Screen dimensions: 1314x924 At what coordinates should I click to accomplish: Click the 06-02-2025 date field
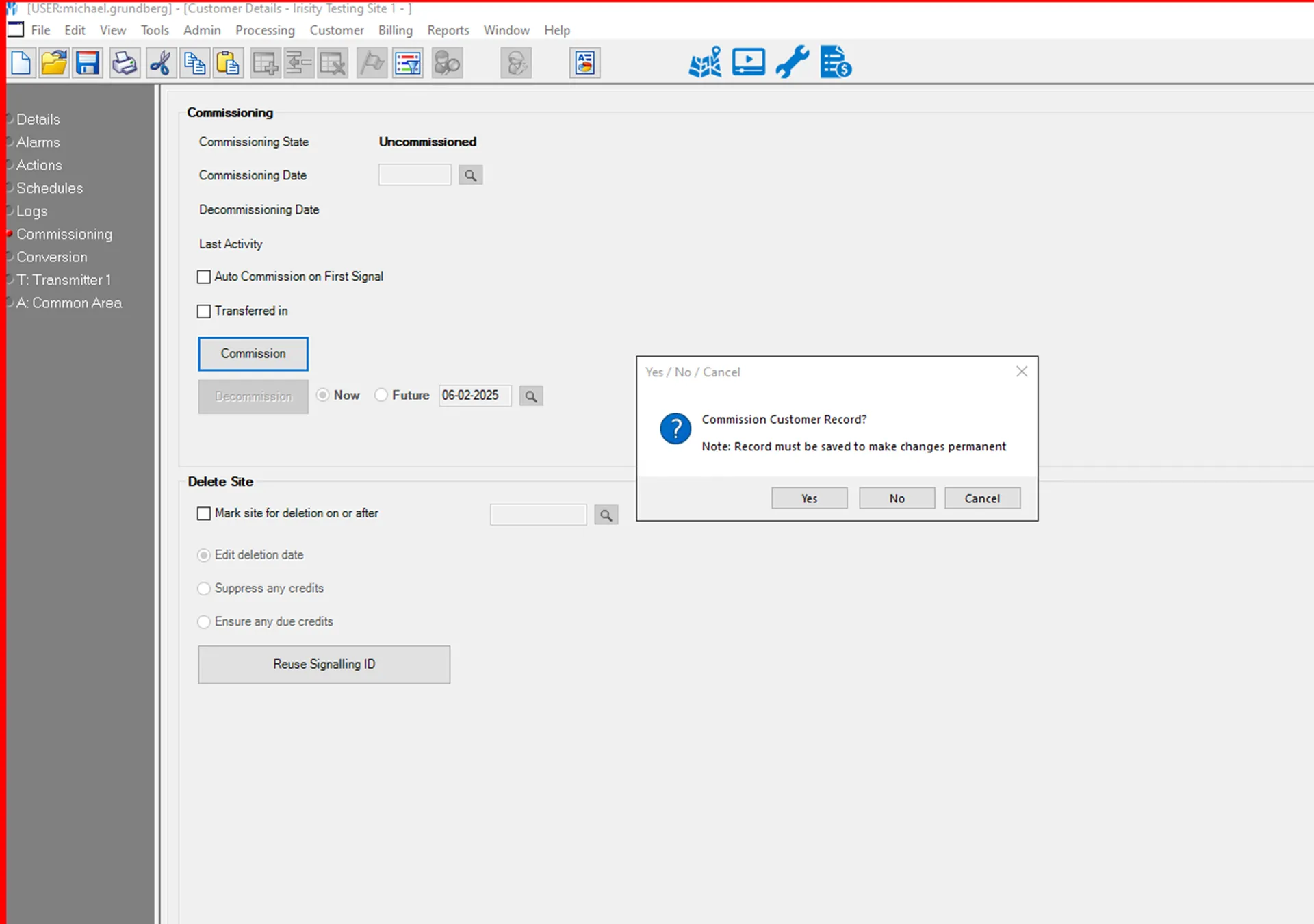point(475,396)
